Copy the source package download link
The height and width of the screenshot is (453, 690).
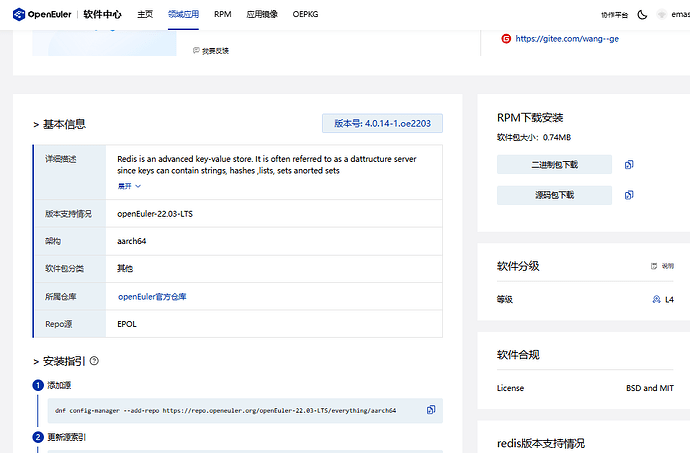click(x=629, y=195)
